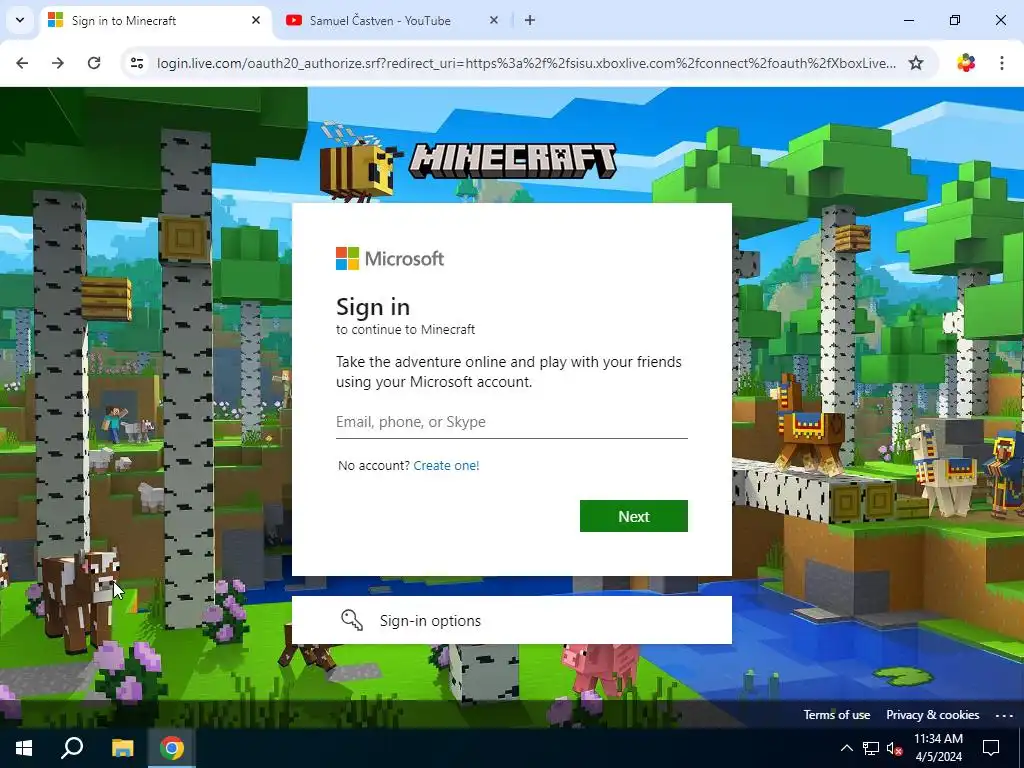This screenshot has height=768, width=1024.
Task: Show hidden system tray icons
Action: coord(846,748)
